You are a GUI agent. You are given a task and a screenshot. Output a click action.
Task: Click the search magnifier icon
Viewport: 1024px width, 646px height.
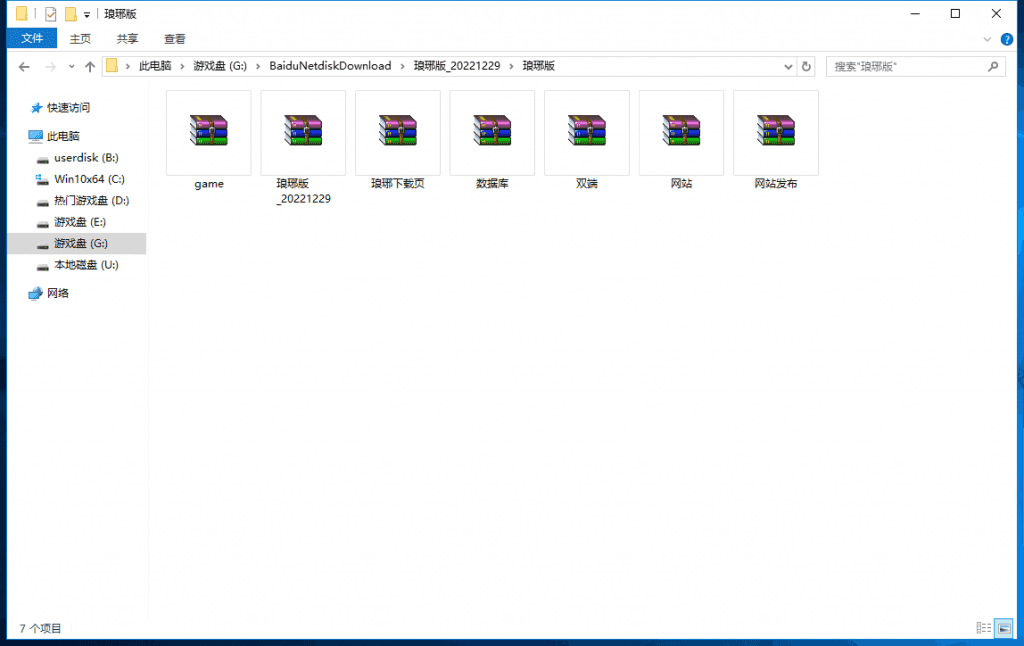click(993, 67)
